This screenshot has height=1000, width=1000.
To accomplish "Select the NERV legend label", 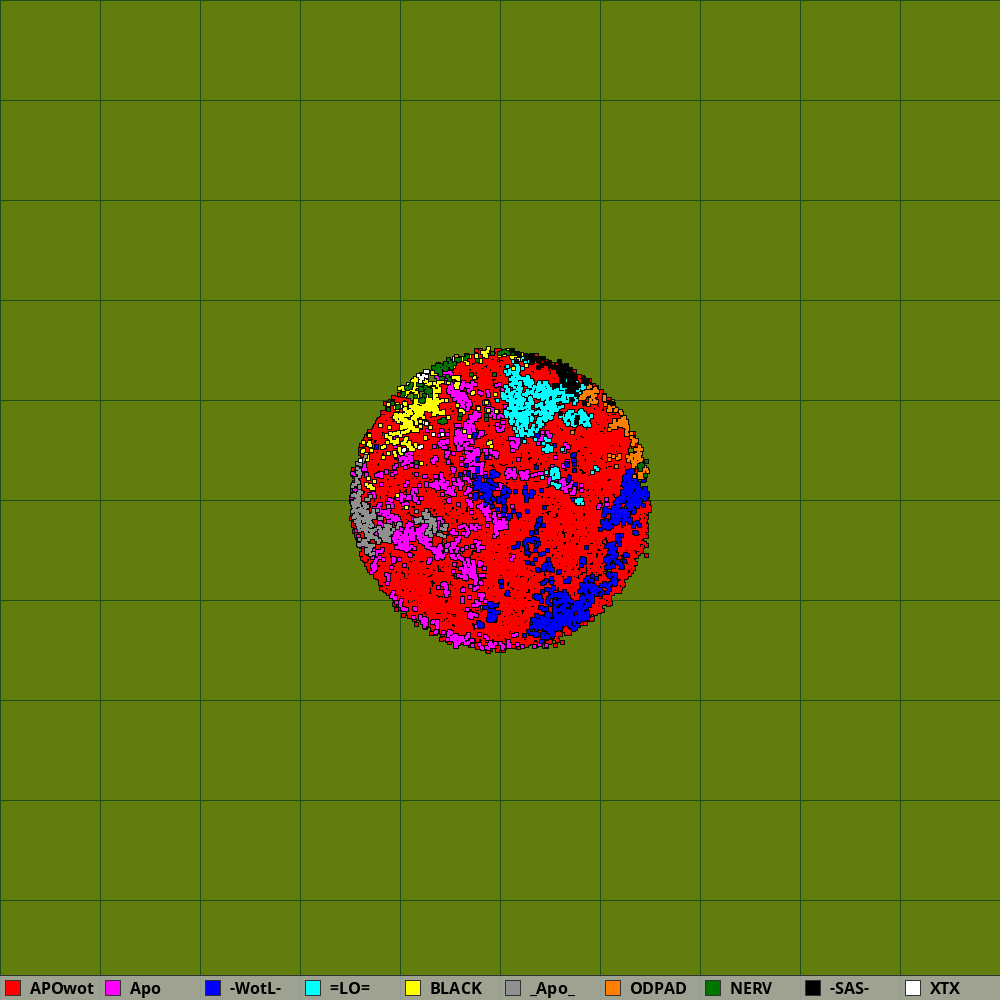I will (x=751, y=989).
